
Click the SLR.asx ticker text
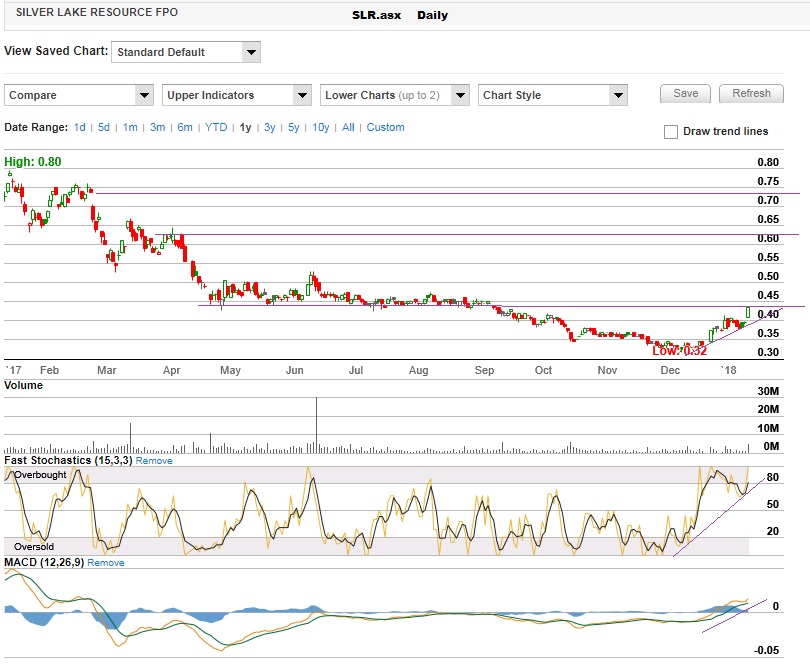377,15
